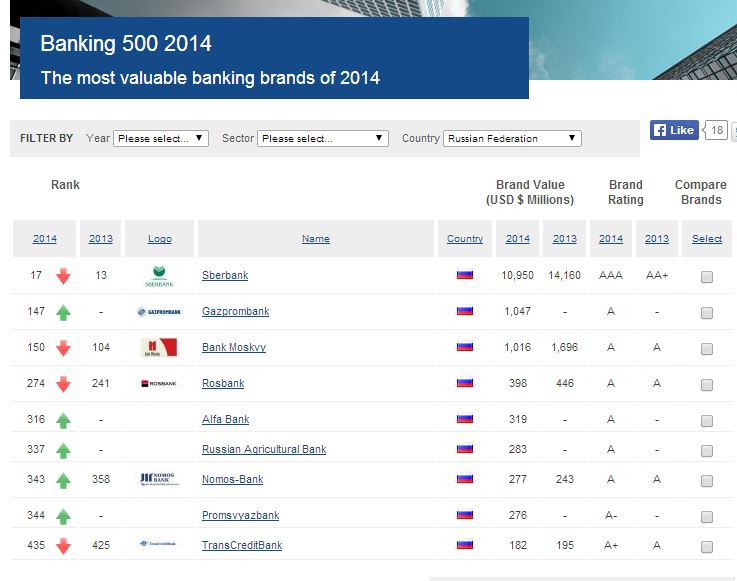This screenshot has height=581, width=737.
Task: Click the Russian flag in Bank Moskvy row
Action: pyautogui.click(x=465, y=347)
